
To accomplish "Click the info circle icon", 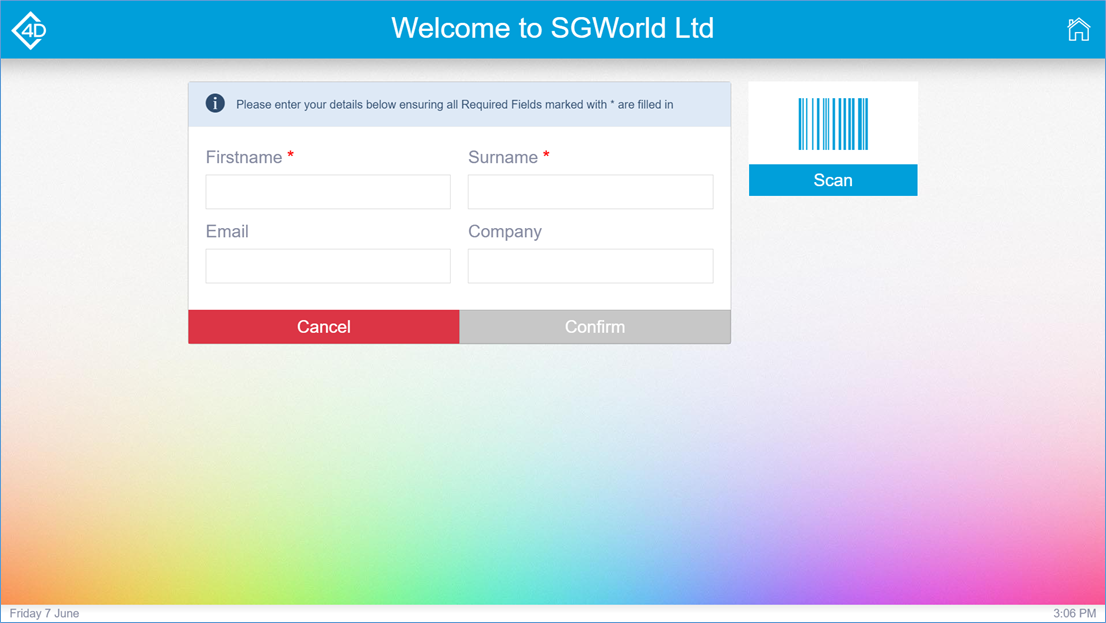I will 215,103.
